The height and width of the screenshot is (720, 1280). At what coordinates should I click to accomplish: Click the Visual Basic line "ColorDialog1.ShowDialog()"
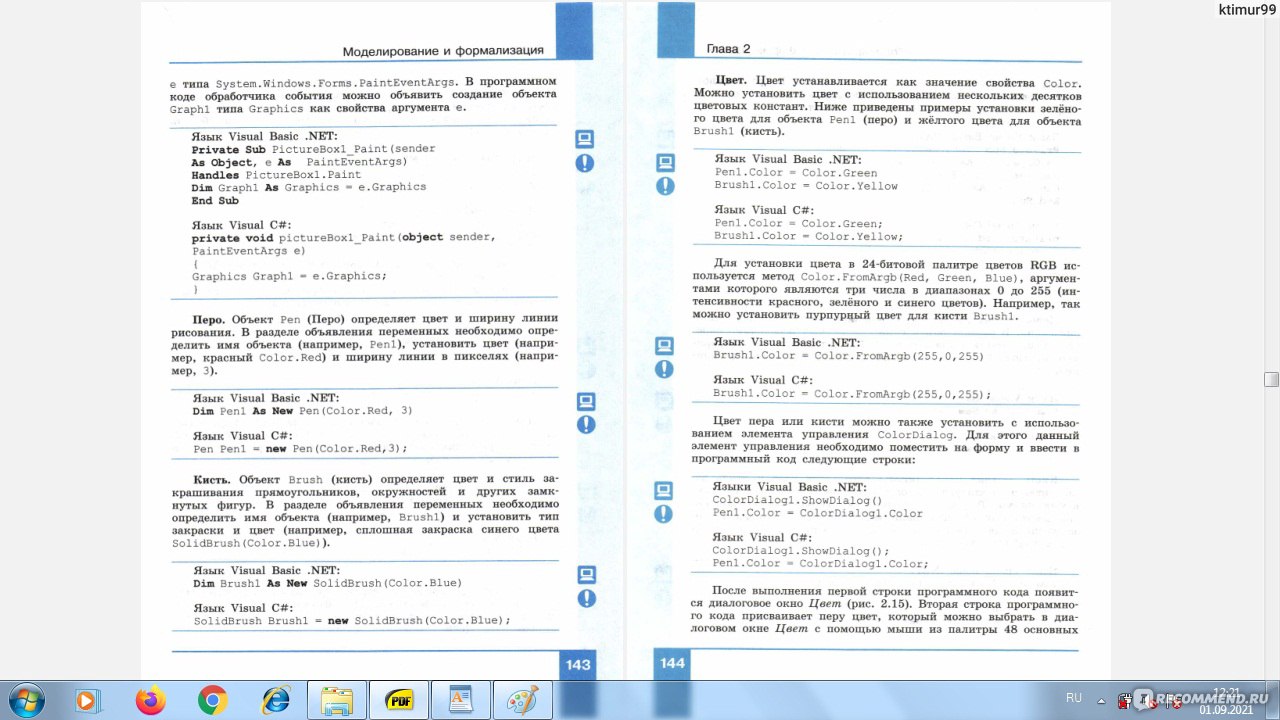pos(797,500)
